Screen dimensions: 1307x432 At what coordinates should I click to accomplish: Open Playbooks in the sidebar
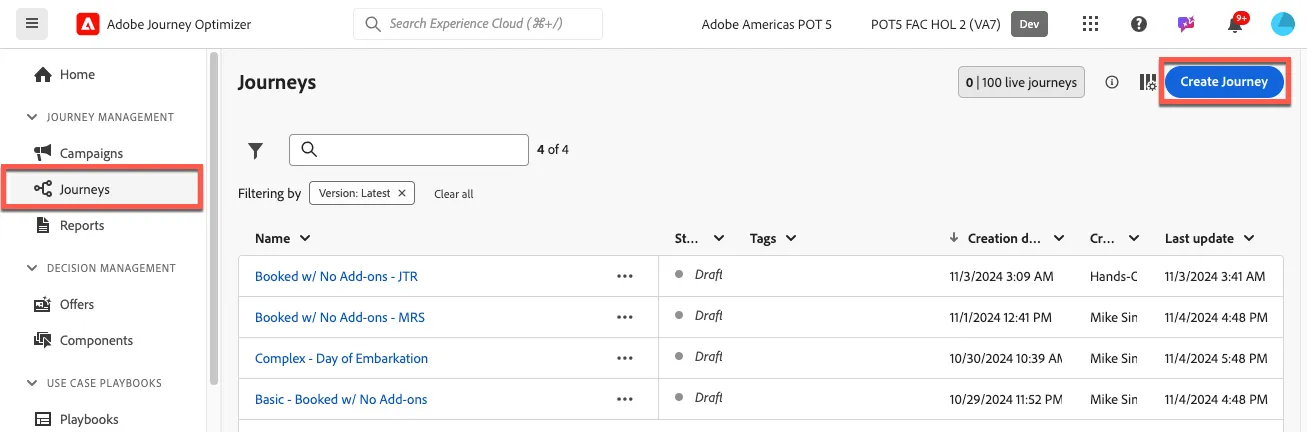(x=89, y=419)
